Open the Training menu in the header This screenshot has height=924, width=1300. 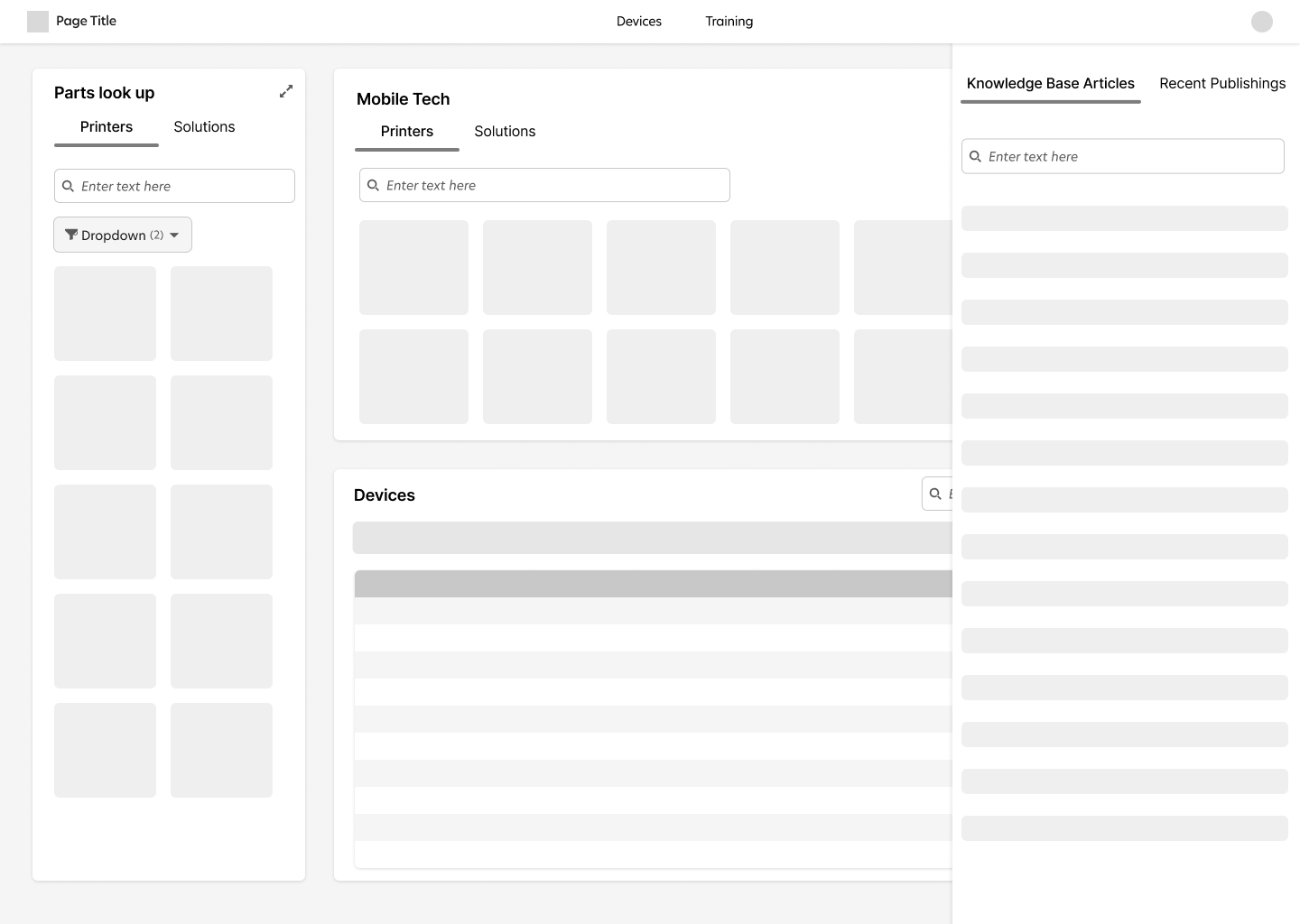[x=729, y=21]
